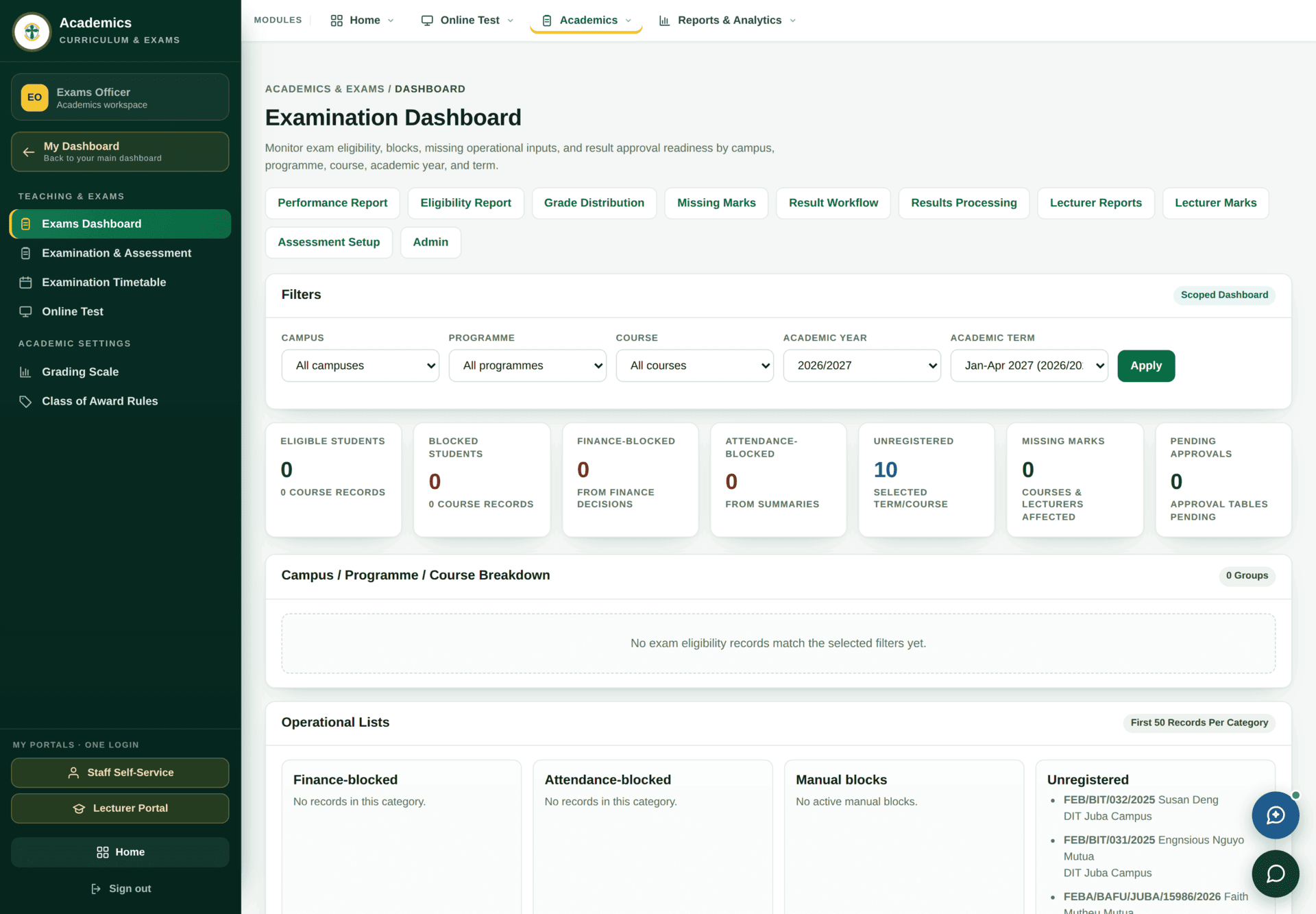1316x914 pixels.
Task: Click the Pending Approvals stat card
Action: pos(1223,480)
